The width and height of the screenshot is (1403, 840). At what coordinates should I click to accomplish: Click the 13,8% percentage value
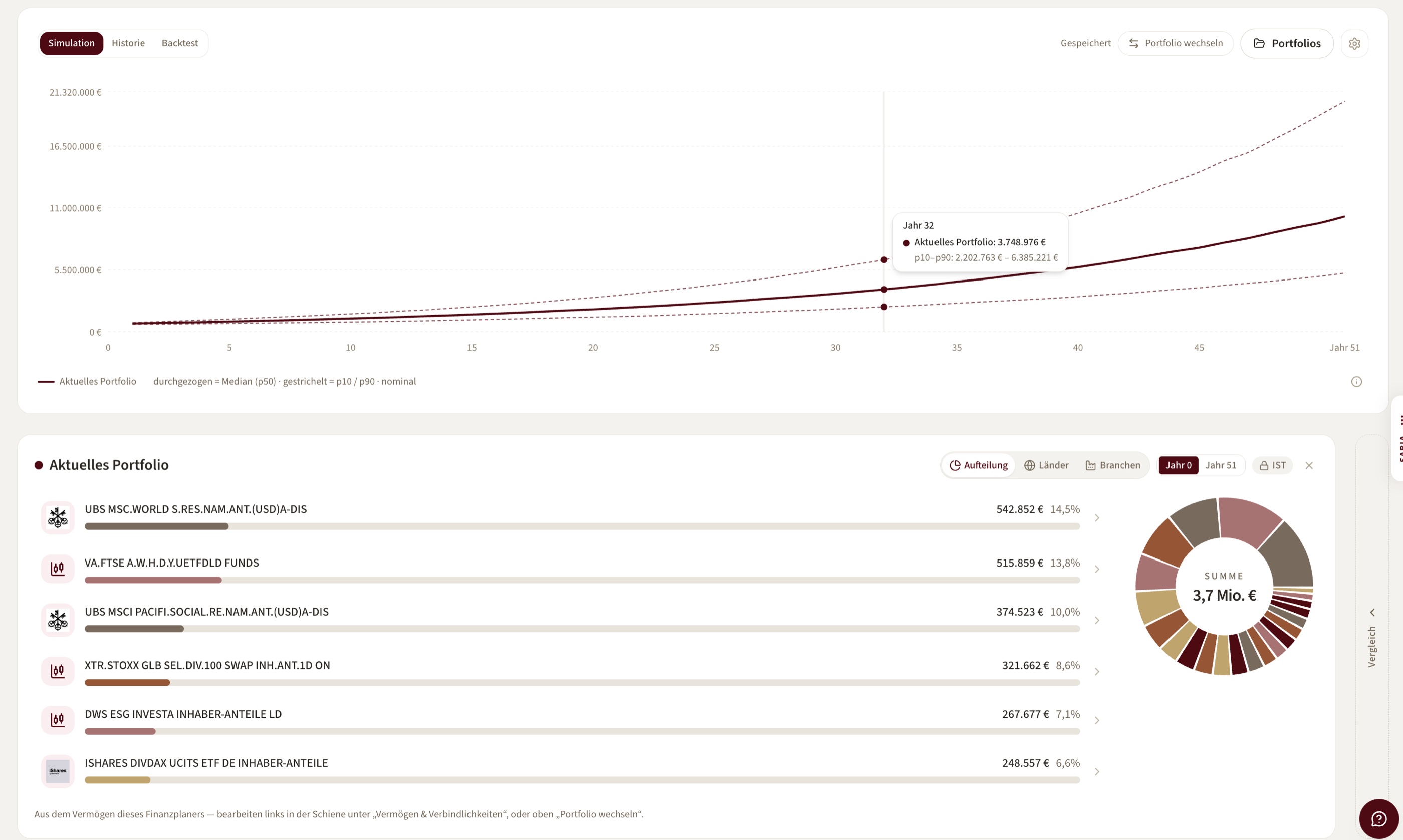tap(1064, 563)
